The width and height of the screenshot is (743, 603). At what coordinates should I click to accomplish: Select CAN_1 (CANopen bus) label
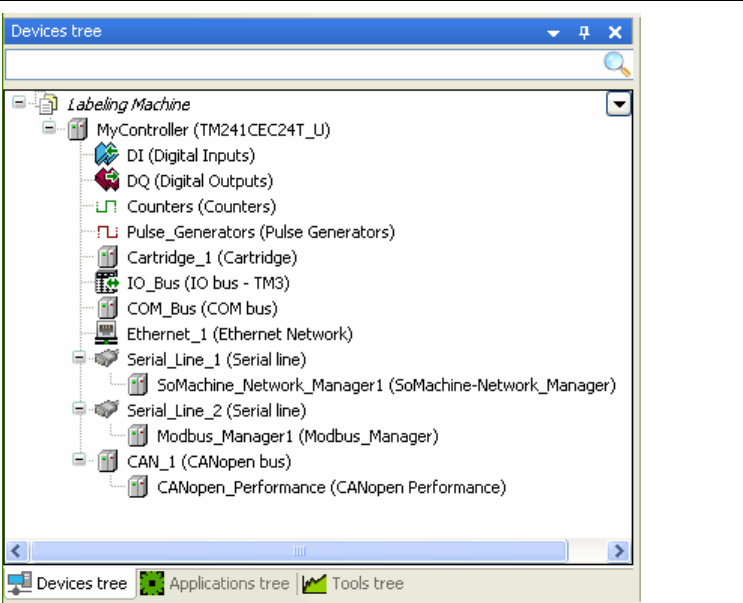pyautogui.click(x=209, y=462)
